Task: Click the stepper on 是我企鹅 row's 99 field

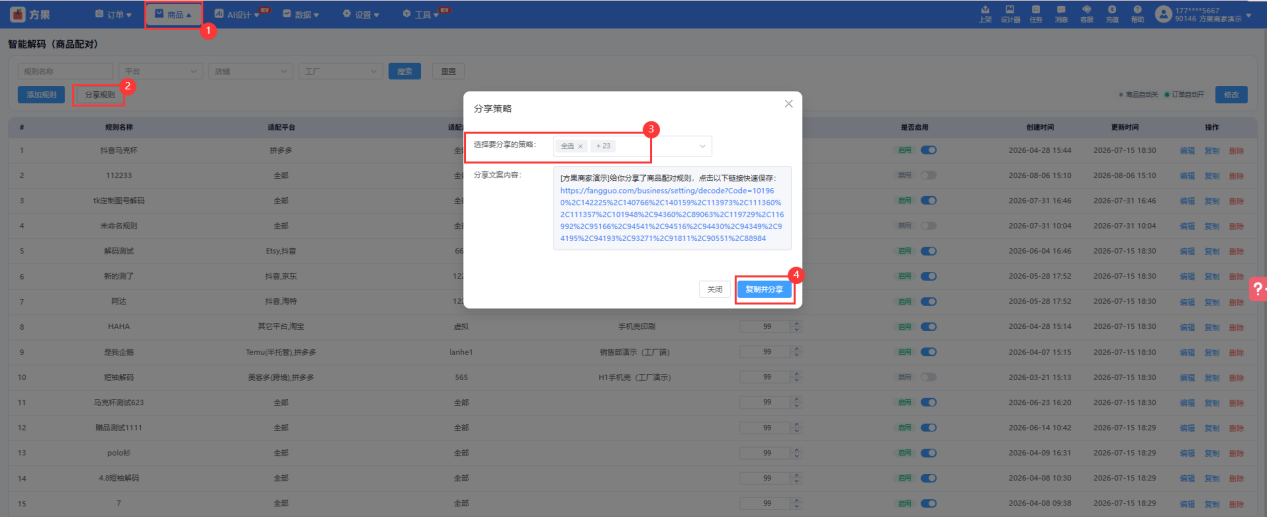Action: 795,352
